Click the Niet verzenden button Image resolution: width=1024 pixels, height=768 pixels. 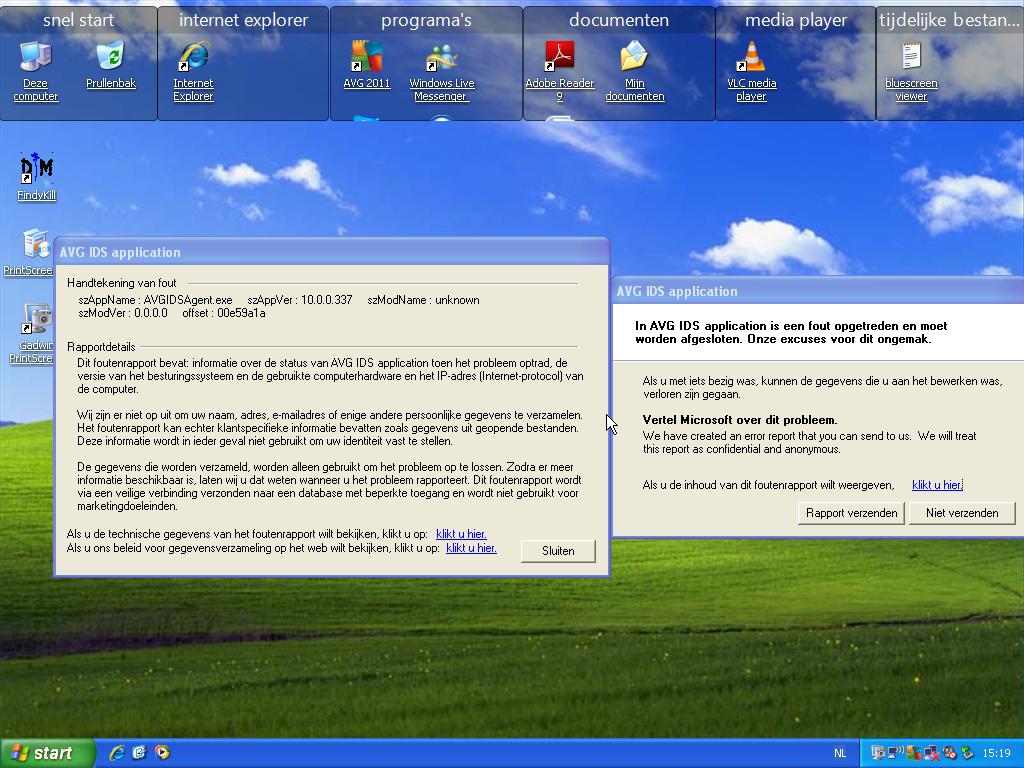pos(962,513)
